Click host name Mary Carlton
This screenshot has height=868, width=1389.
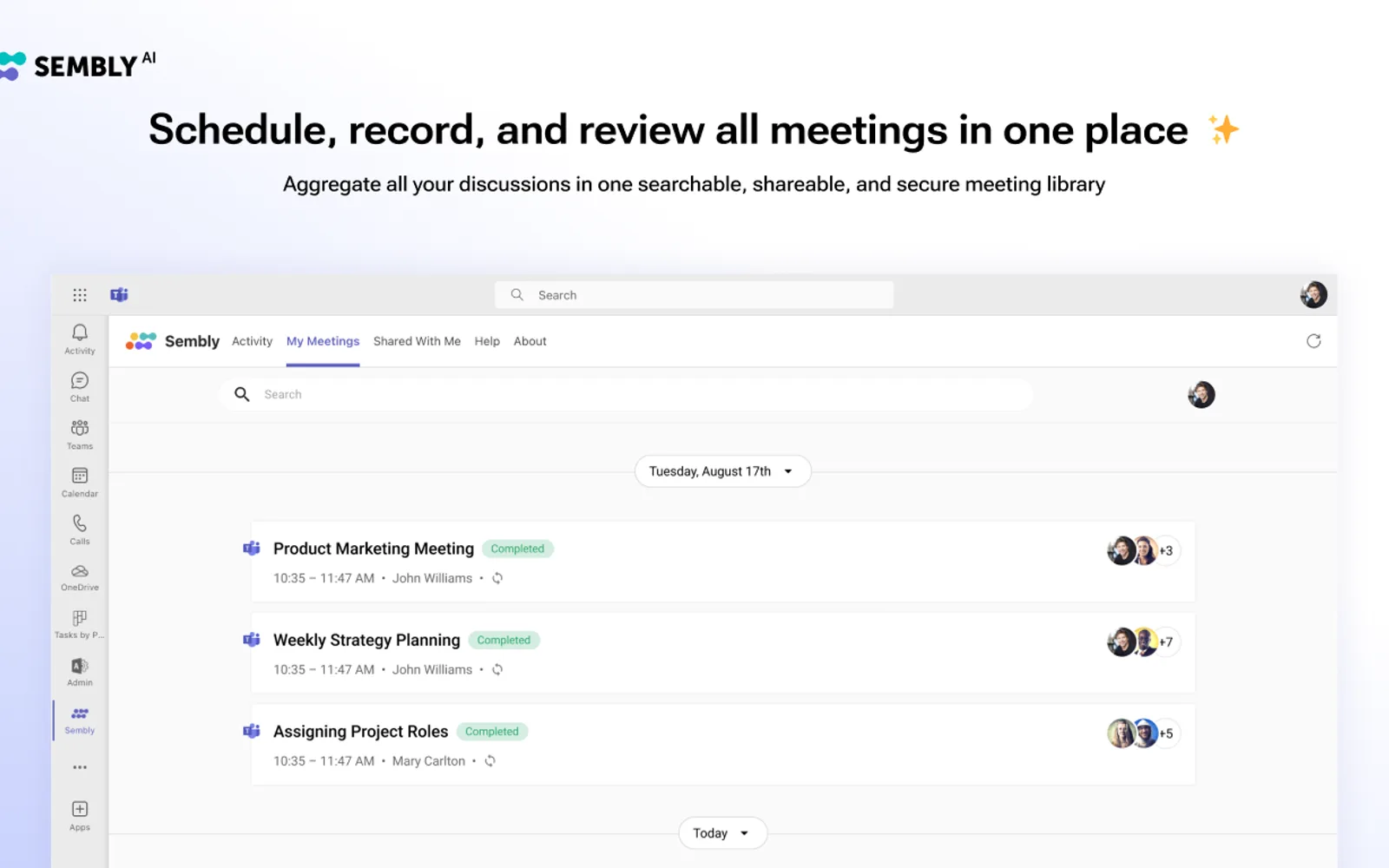click(x=429, y=761)
